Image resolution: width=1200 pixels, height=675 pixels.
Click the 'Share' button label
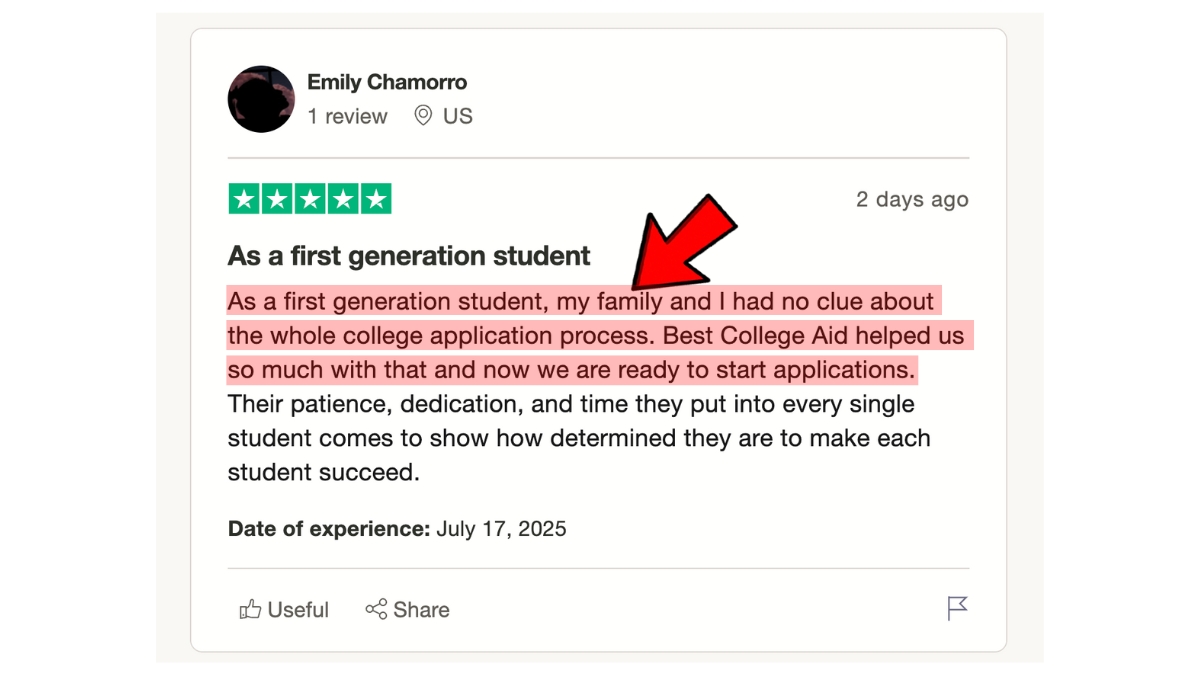tap(421, 610)
